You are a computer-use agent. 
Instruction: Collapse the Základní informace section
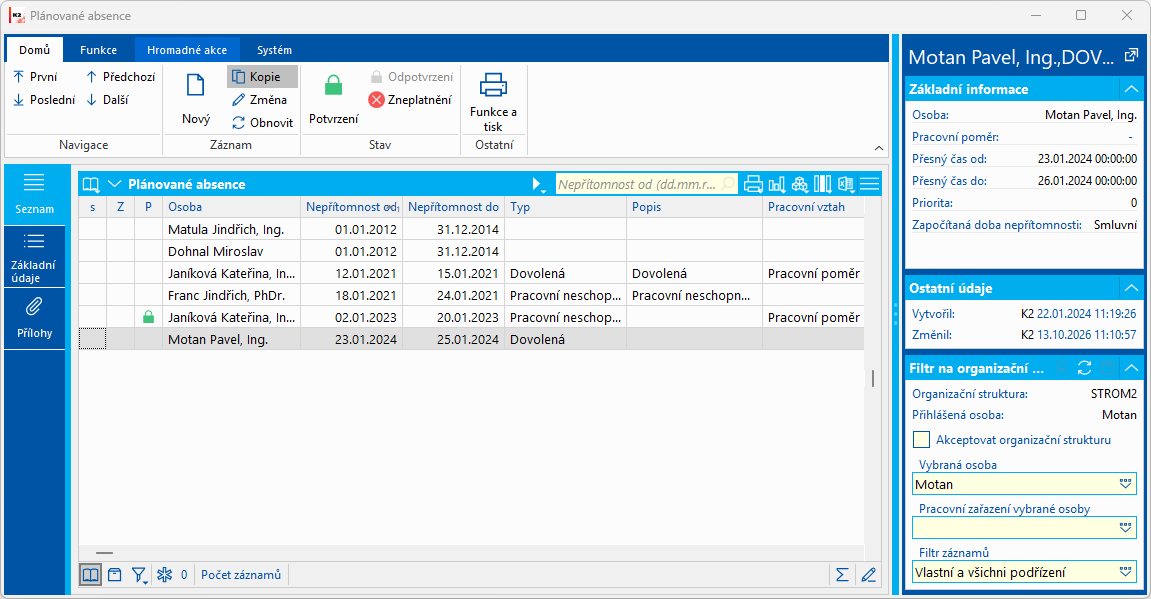pos(1131,90)
